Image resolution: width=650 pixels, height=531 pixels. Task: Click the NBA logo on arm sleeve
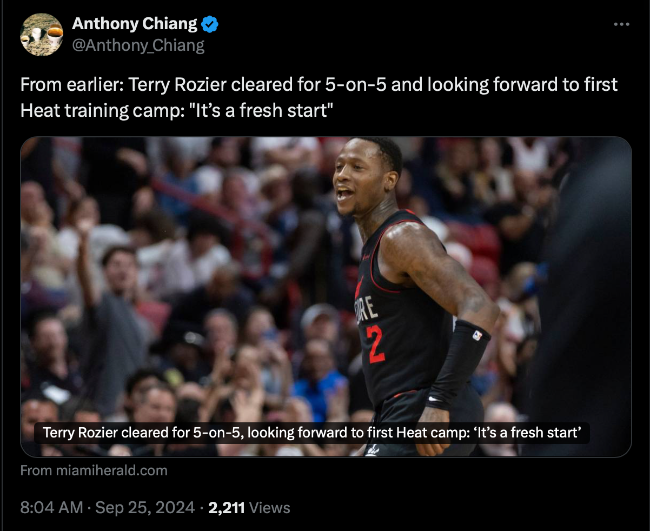coord(477,335)
